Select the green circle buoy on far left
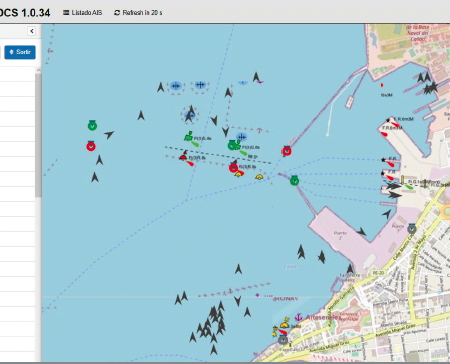Screen dimensions: 450x364 click(92, 125)
